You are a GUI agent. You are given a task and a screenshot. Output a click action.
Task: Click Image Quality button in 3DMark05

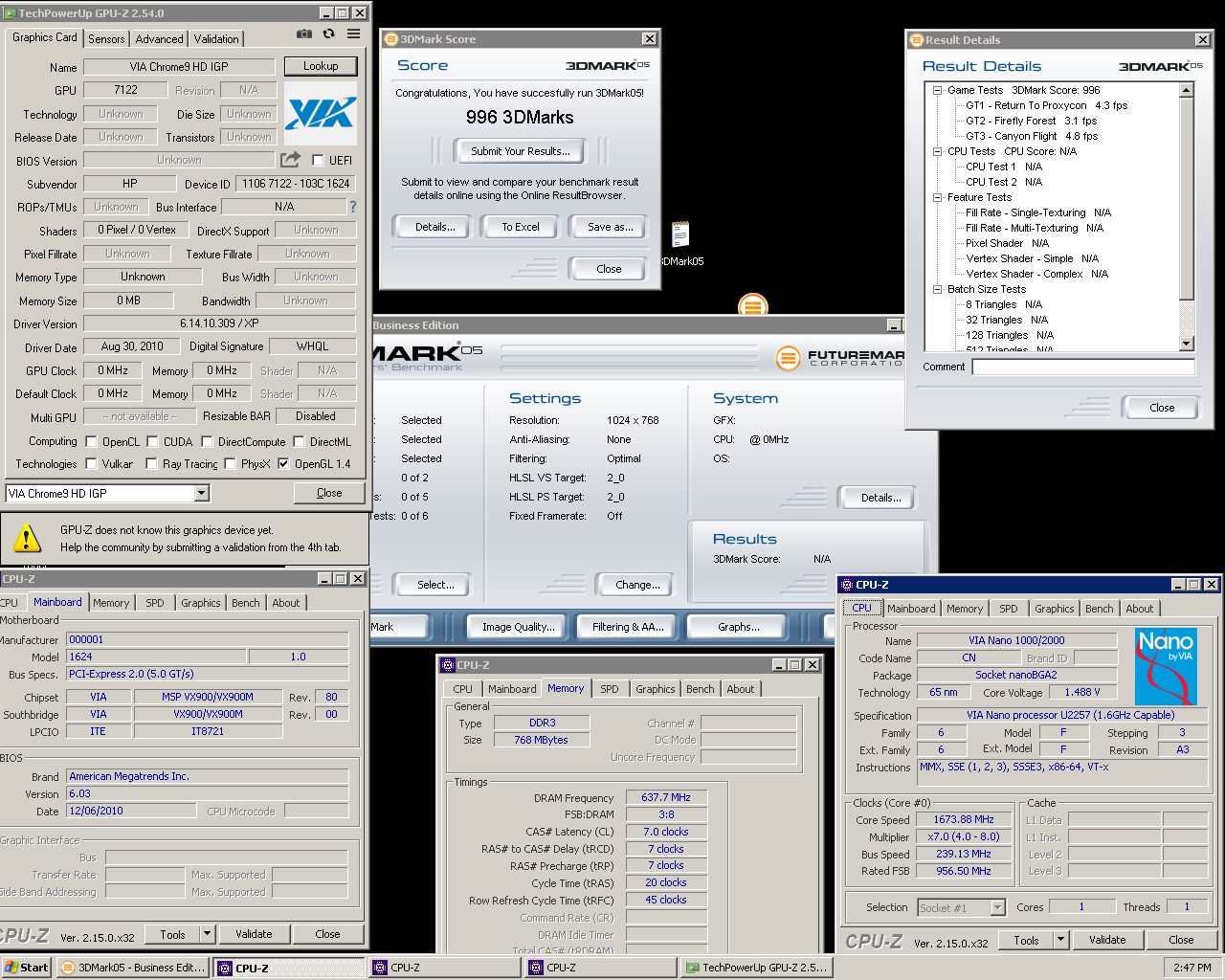tap(518, 627)
